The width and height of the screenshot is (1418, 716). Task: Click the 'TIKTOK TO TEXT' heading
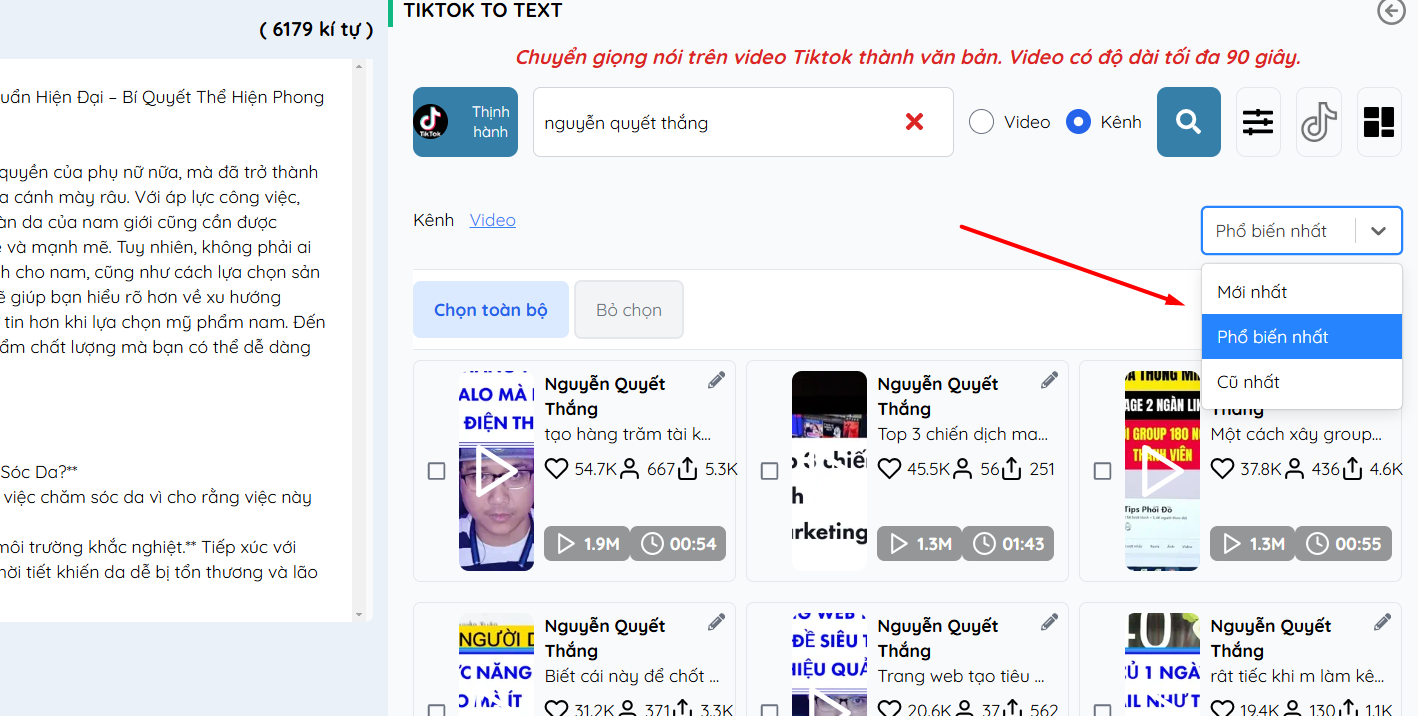click(483, 11)
